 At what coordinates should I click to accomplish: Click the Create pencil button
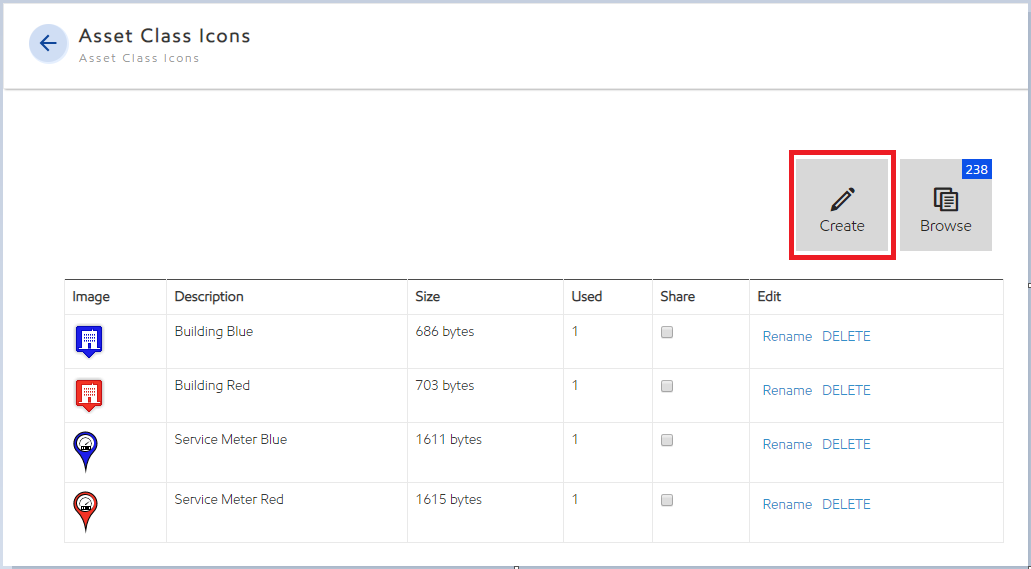point(841,206)
